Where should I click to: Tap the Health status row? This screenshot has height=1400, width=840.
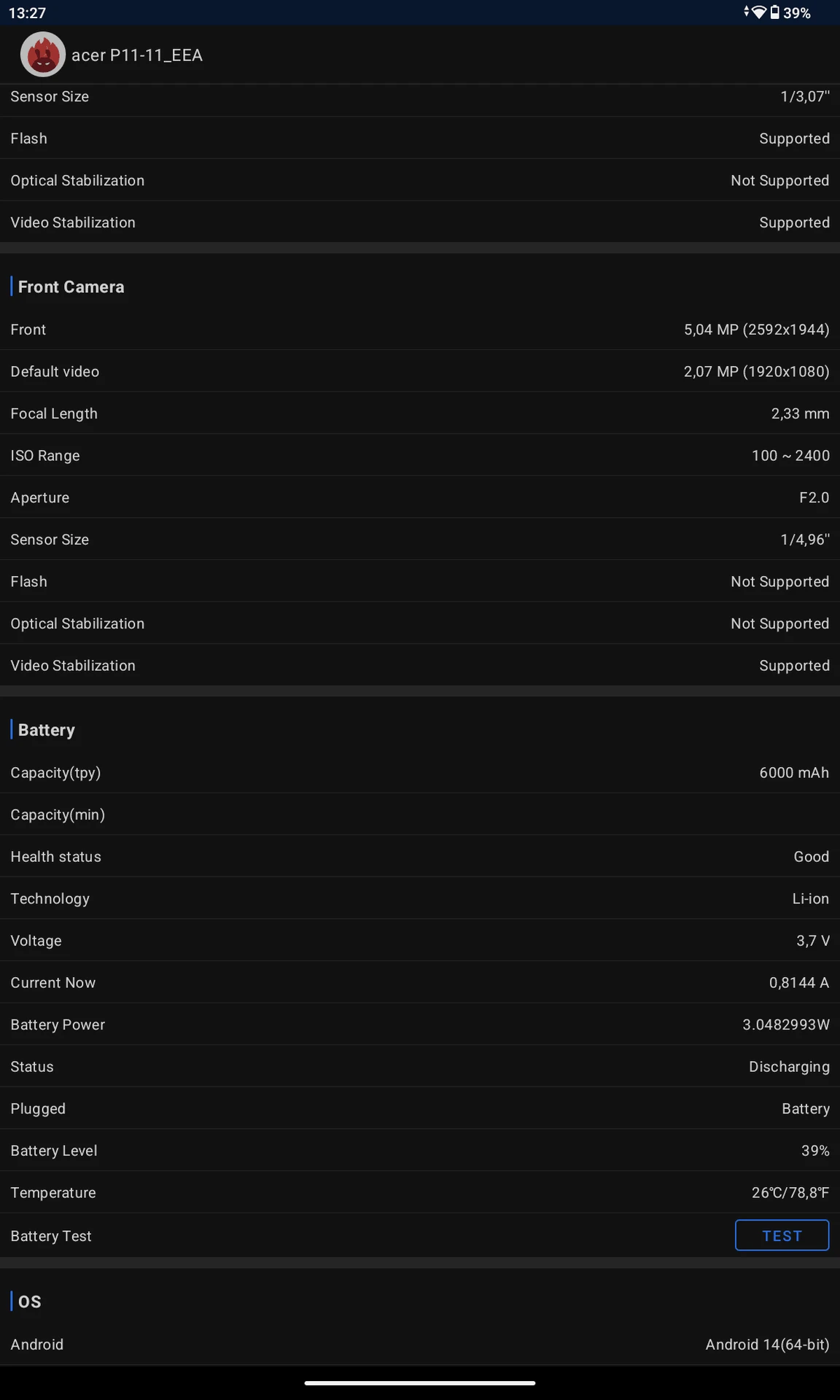(x=420, y=856)
